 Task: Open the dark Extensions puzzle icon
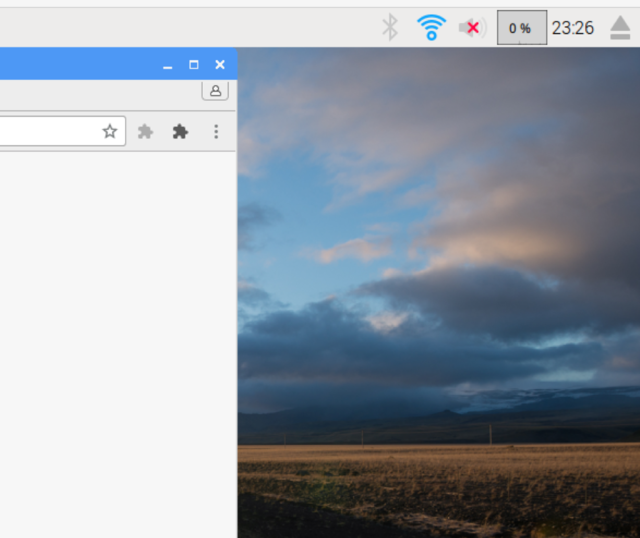tap(180, 132)
